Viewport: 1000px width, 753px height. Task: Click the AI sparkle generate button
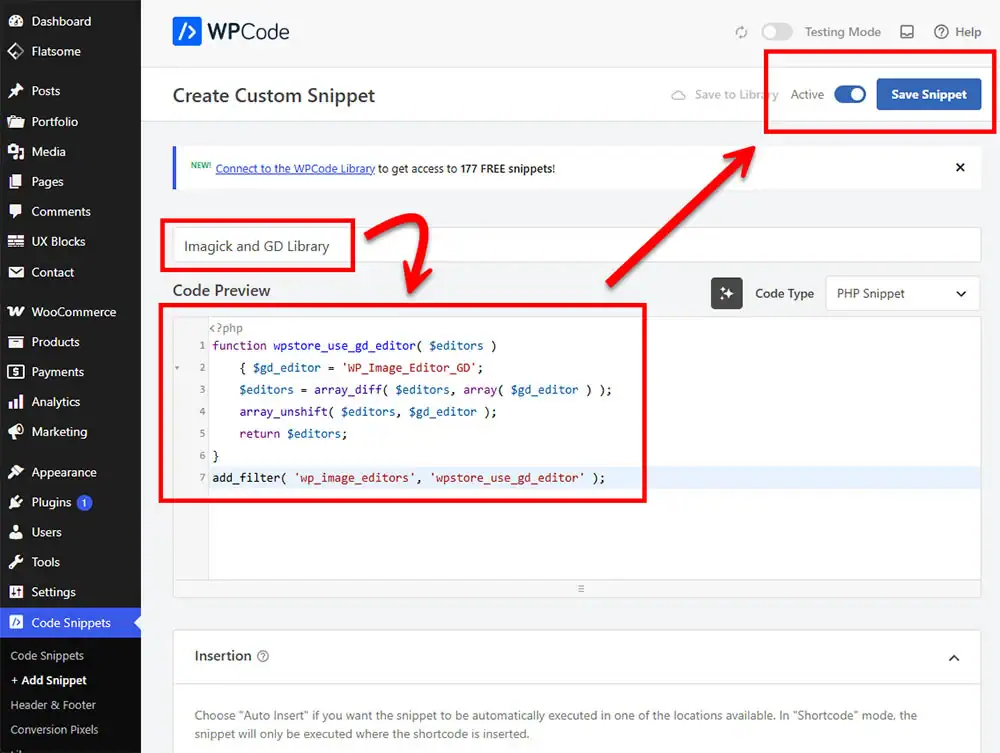point(726,293)
